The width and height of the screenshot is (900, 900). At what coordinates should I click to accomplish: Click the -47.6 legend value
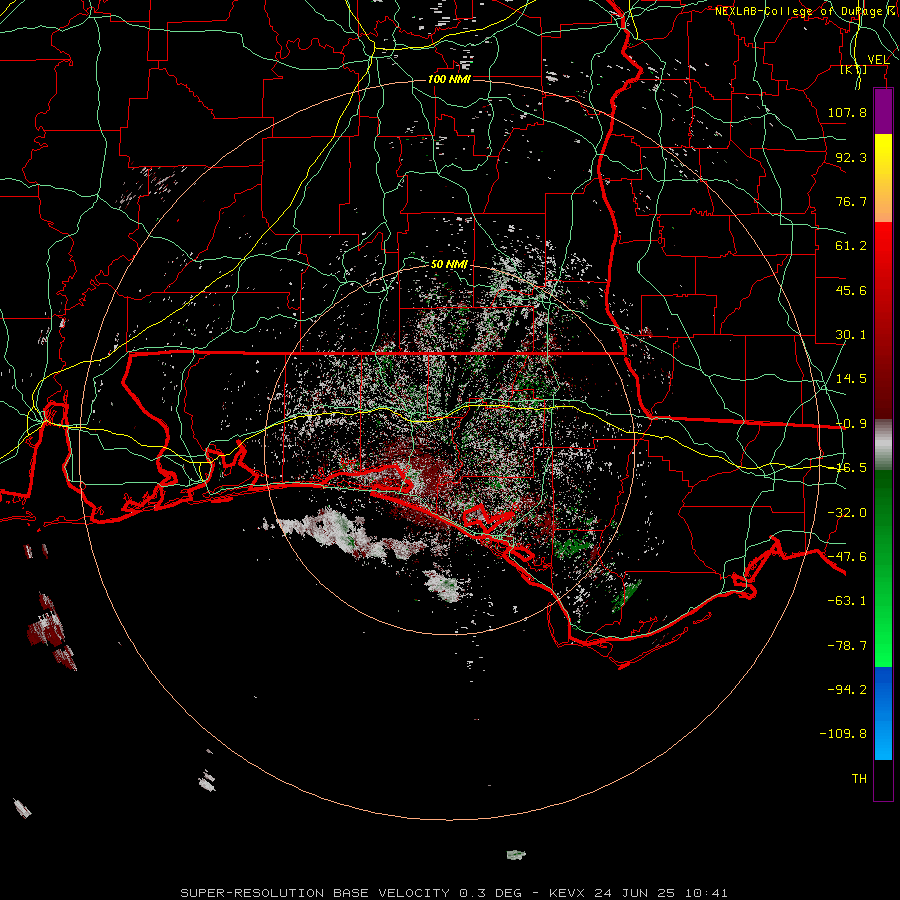coord(847,557)
